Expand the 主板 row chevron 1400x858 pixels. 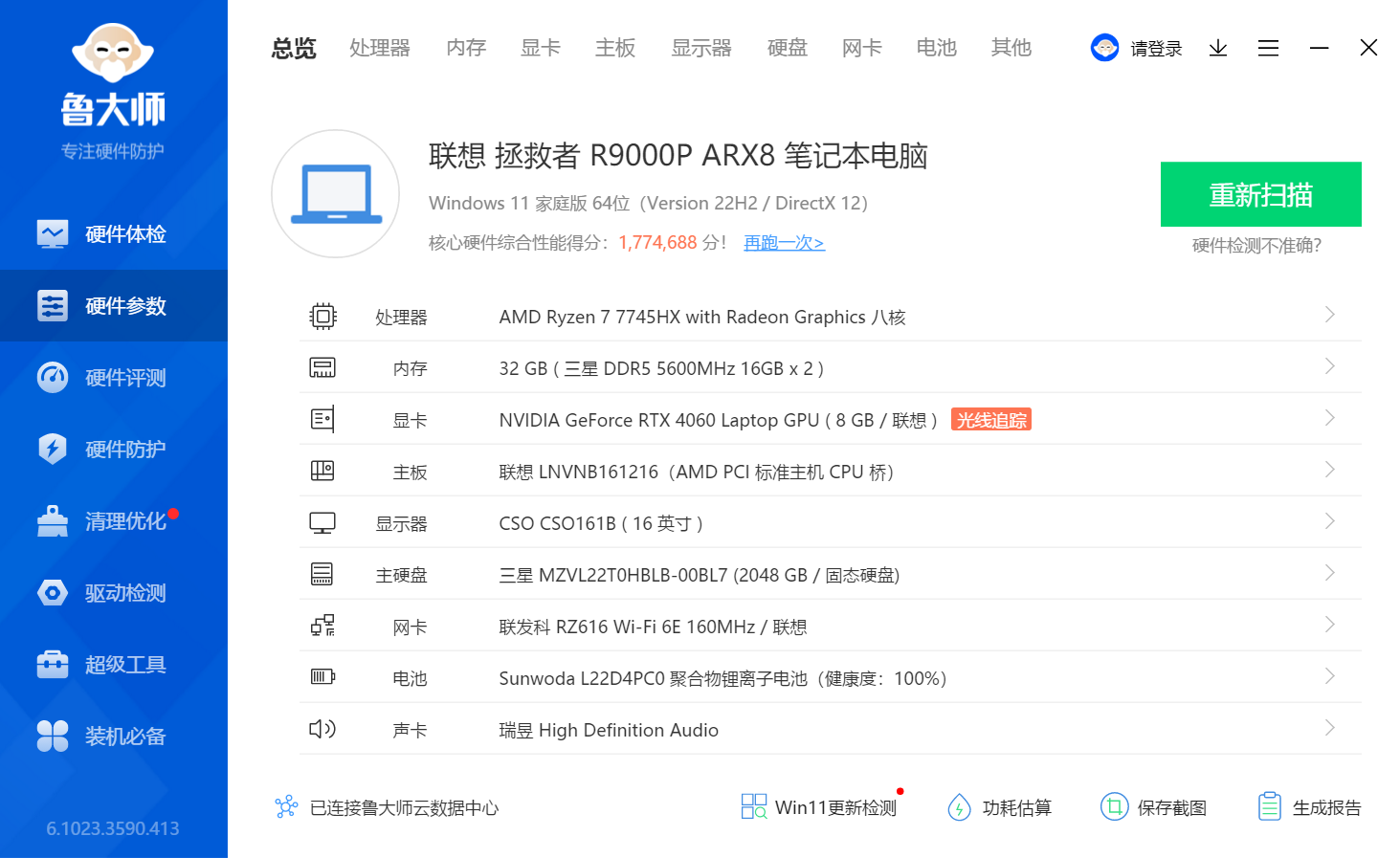tap(1329, 470)
